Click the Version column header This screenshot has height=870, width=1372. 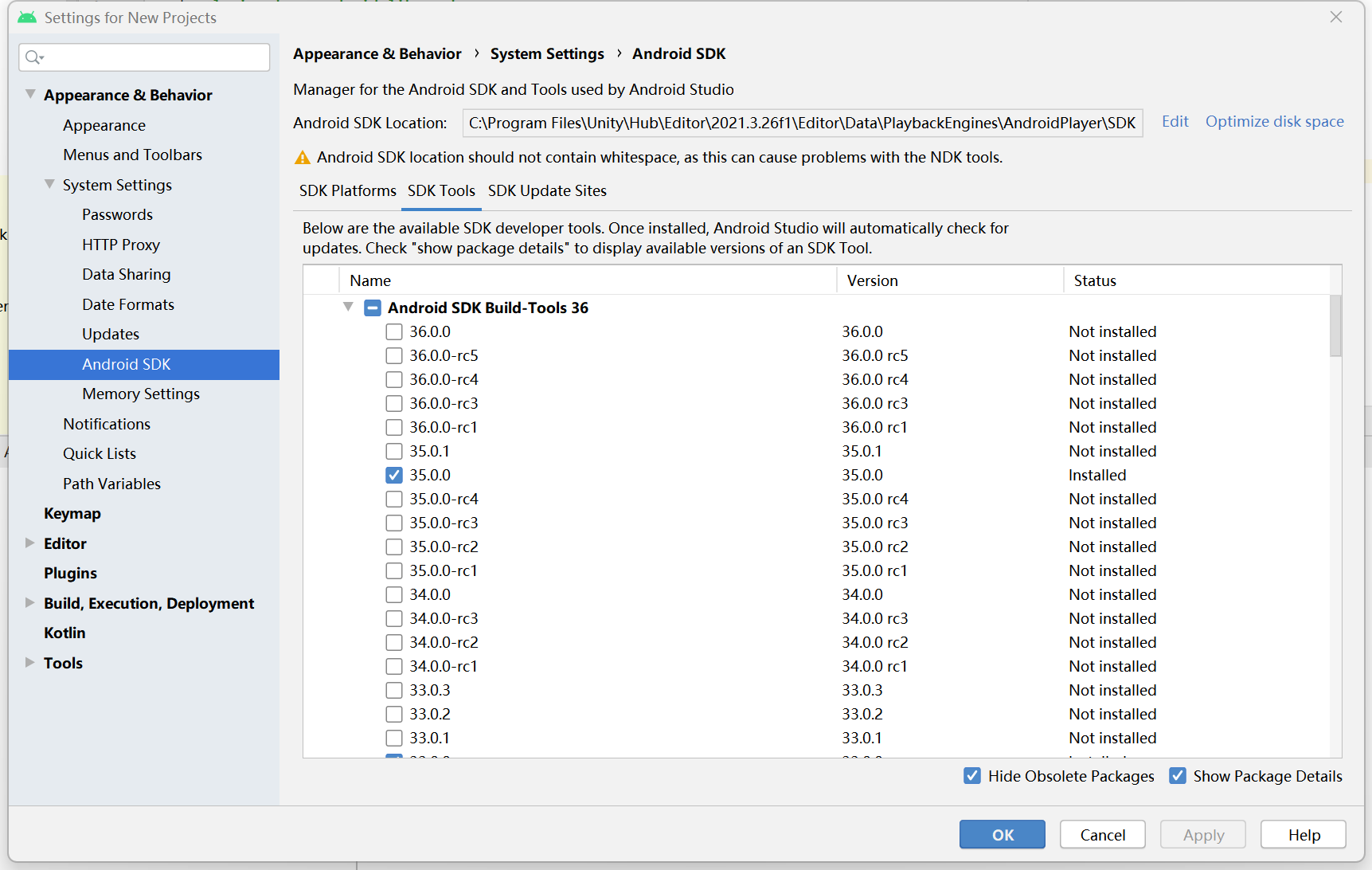tap(950, 280)
